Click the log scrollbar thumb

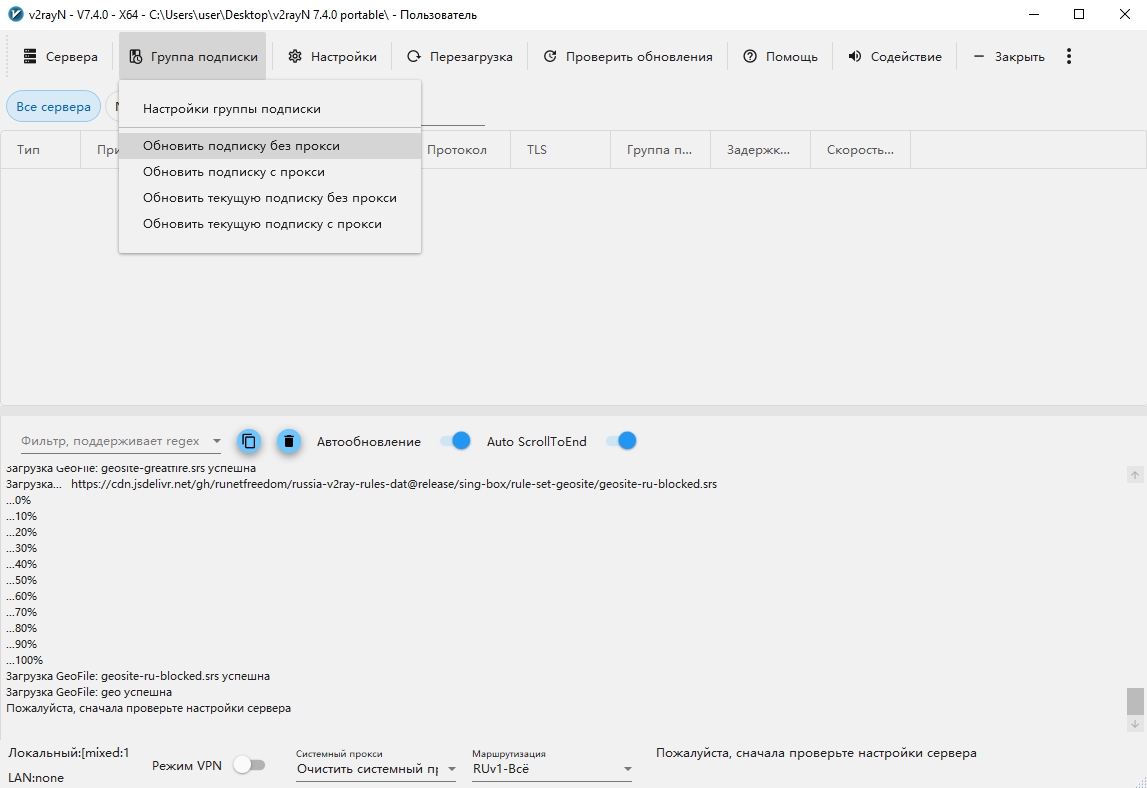coord(1135,701)
